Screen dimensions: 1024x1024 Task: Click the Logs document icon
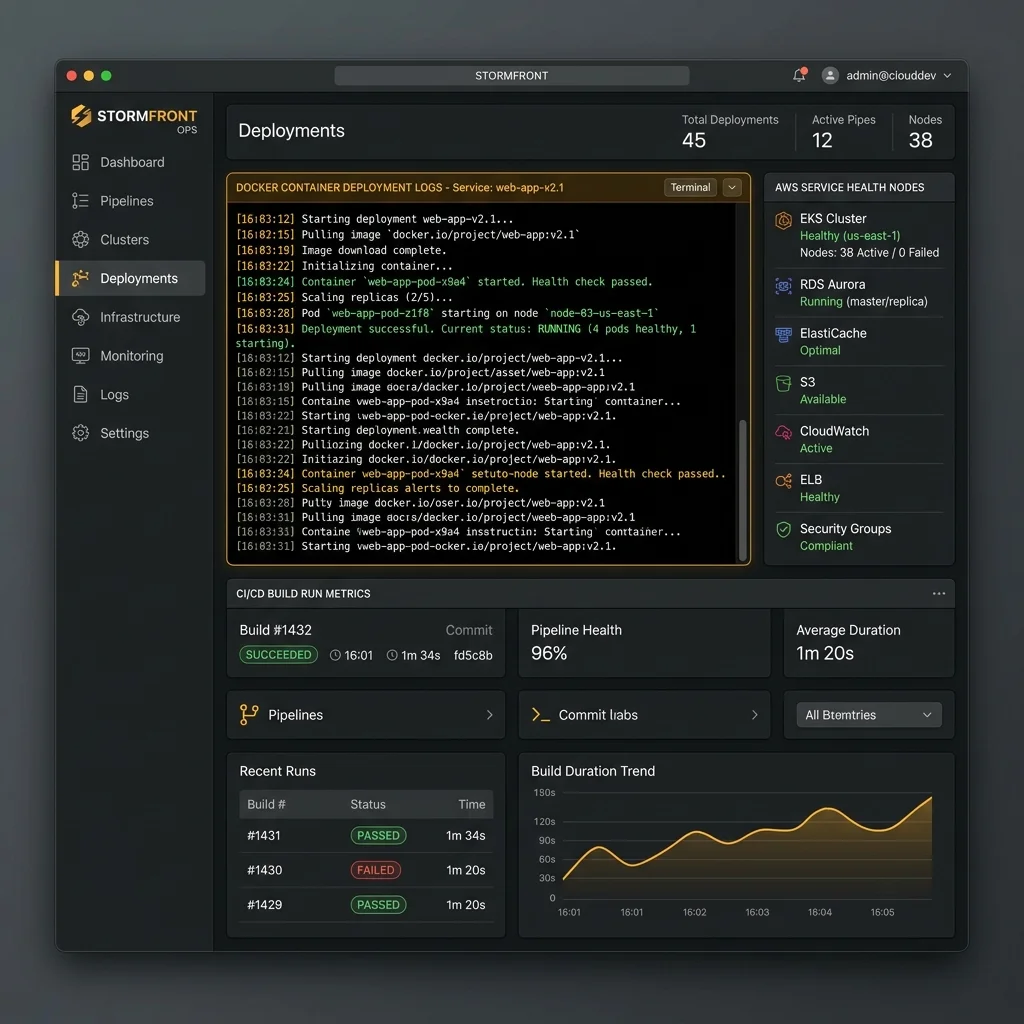(x=80, y=394)
